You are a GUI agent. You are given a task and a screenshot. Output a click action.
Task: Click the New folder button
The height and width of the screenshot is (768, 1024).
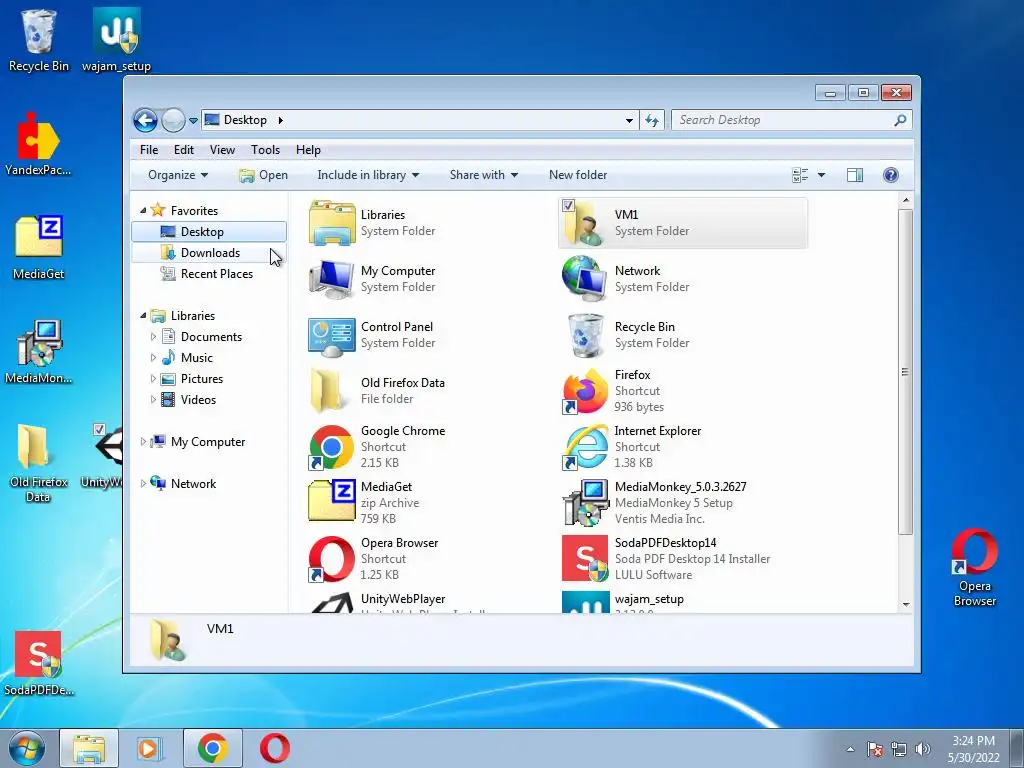[578, 175]
